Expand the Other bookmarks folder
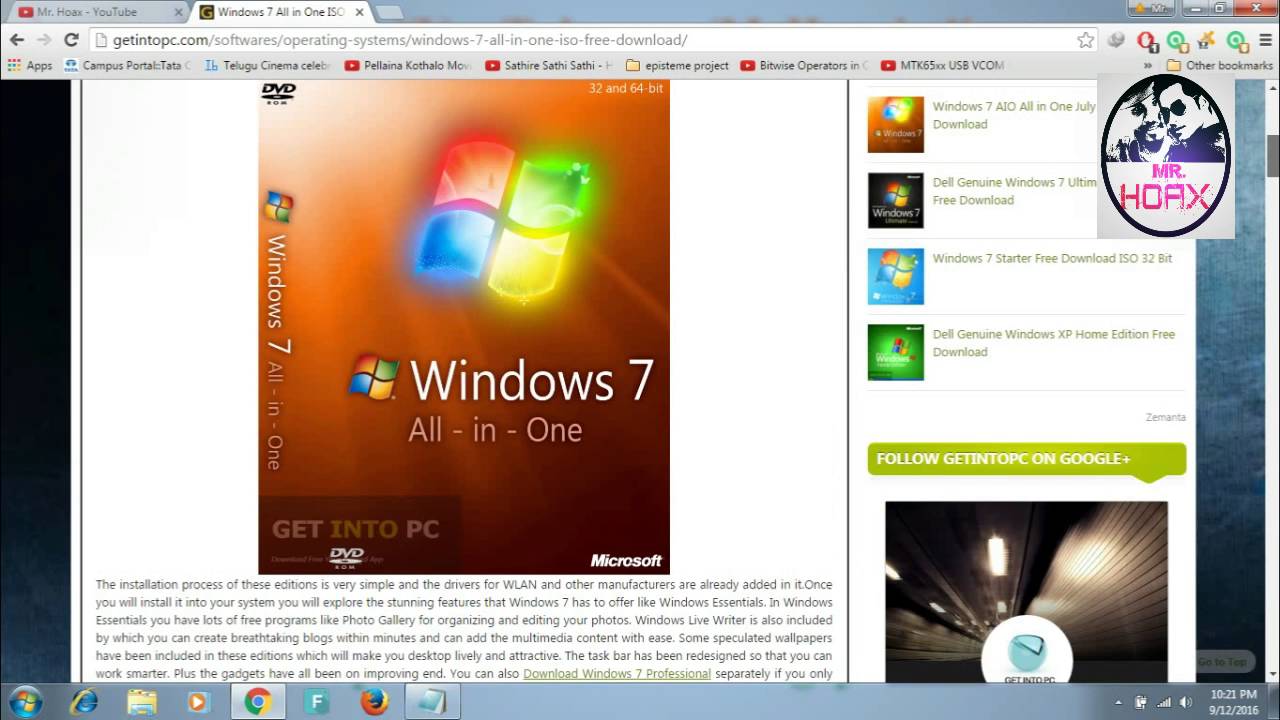The height and width of the screenshot is (720, 1280). [1219, 66]
